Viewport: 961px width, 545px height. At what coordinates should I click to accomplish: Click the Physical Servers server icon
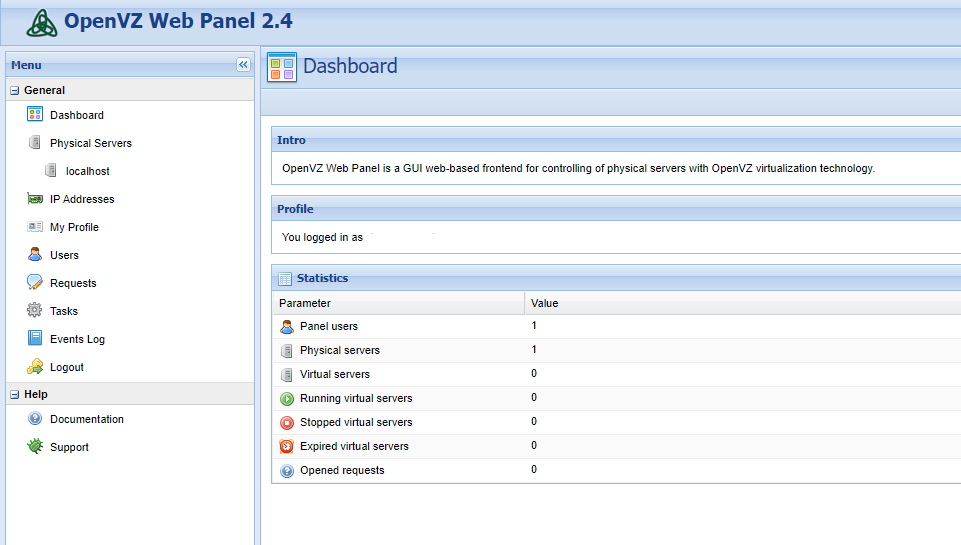[x=35, y=142]
